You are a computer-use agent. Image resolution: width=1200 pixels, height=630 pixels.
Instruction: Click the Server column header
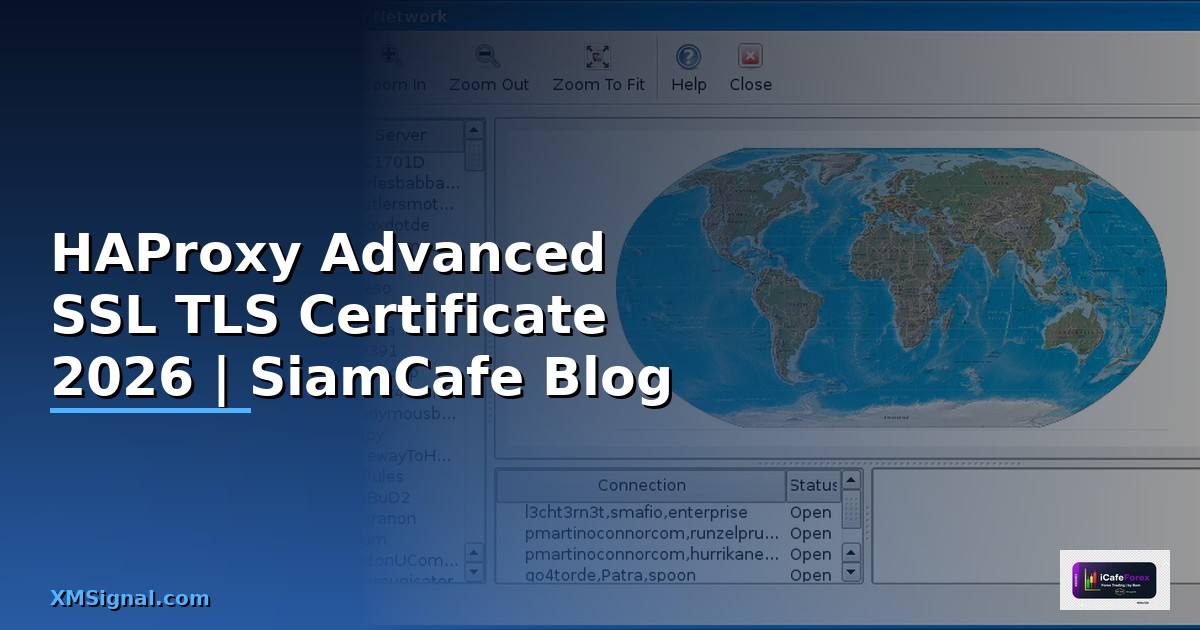(x=412, y=135)
